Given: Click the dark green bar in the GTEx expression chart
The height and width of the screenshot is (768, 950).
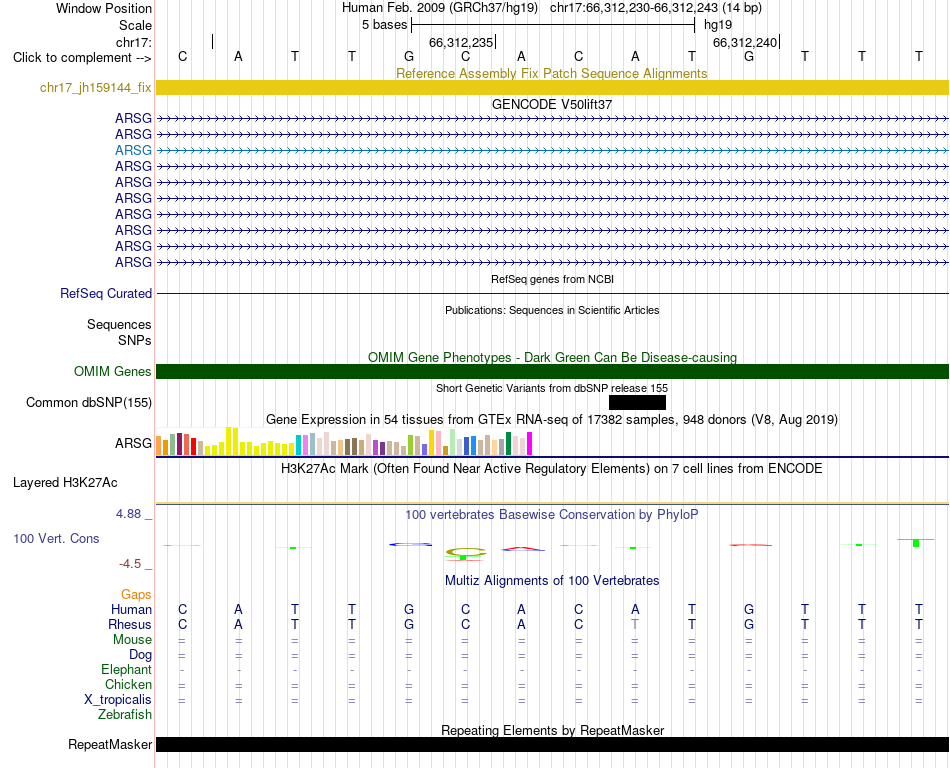Looking at the screenshot, I should [x=508, y=443].
